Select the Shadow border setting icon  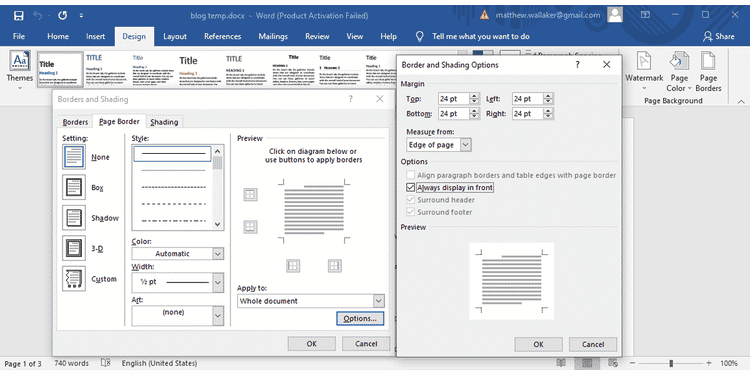(74, 218)
